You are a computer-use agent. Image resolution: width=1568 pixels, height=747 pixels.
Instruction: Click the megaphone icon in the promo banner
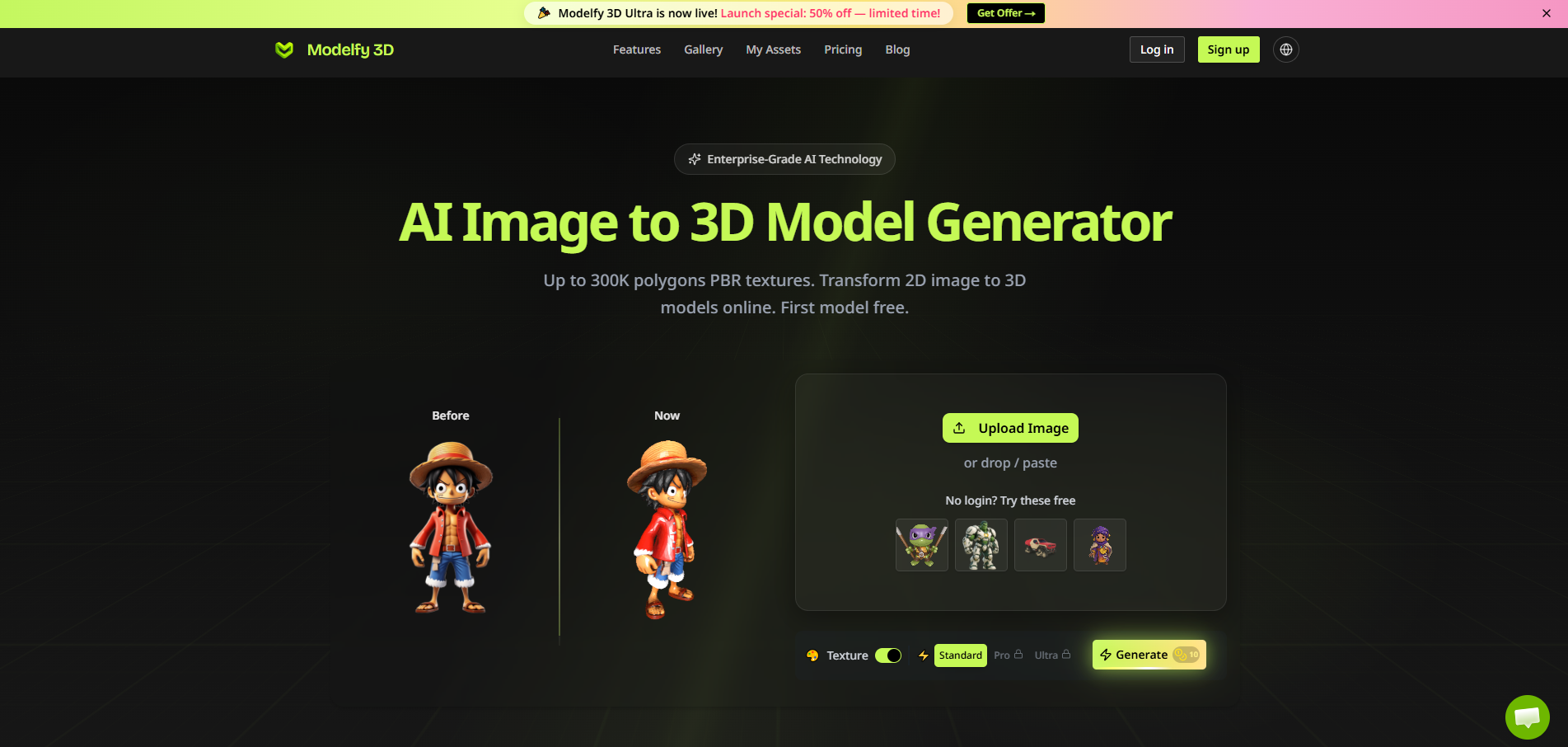point(544,12)
